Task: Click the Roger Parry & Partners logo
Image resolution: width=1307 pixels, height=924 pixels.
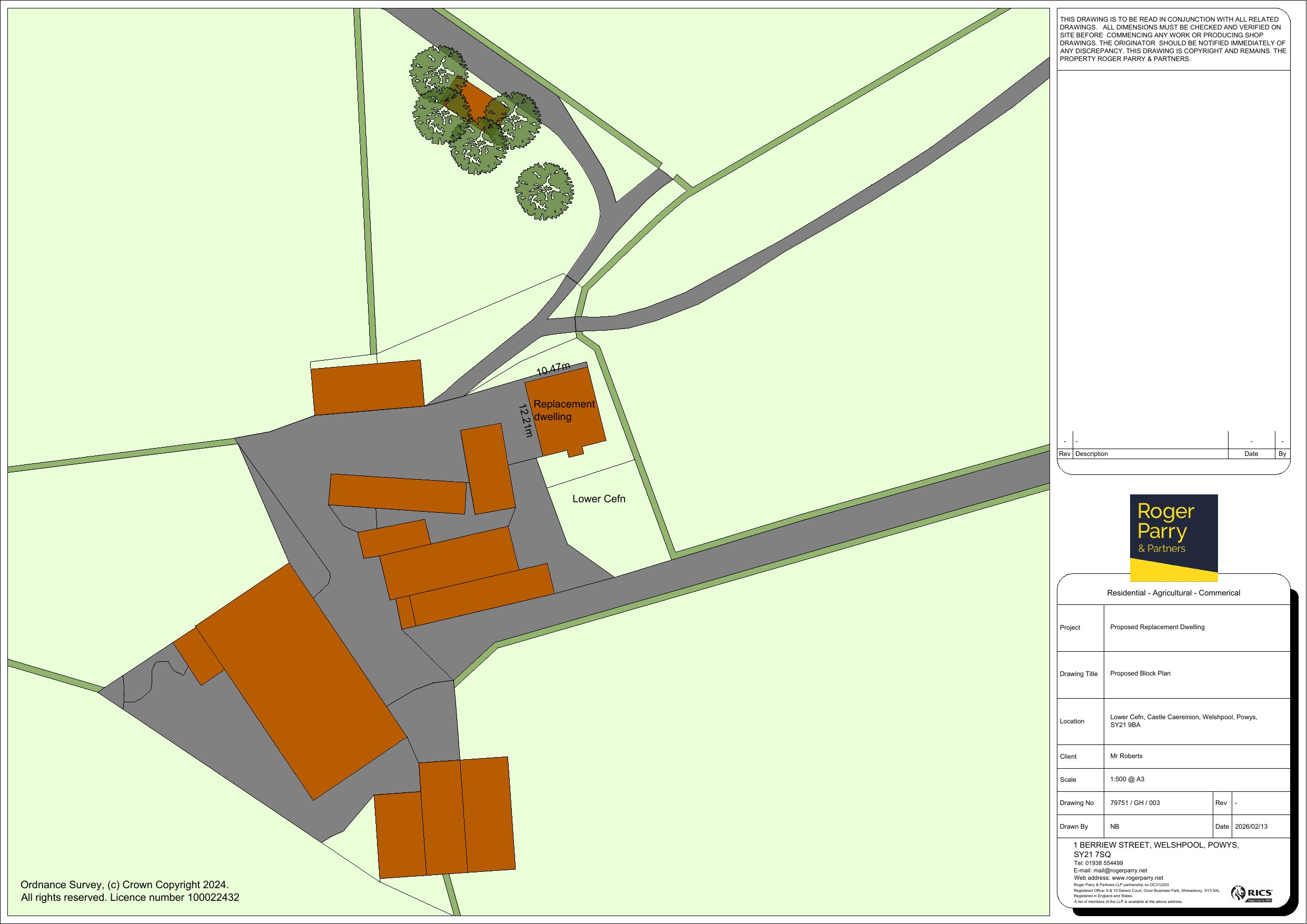Action: (1173, 537)
